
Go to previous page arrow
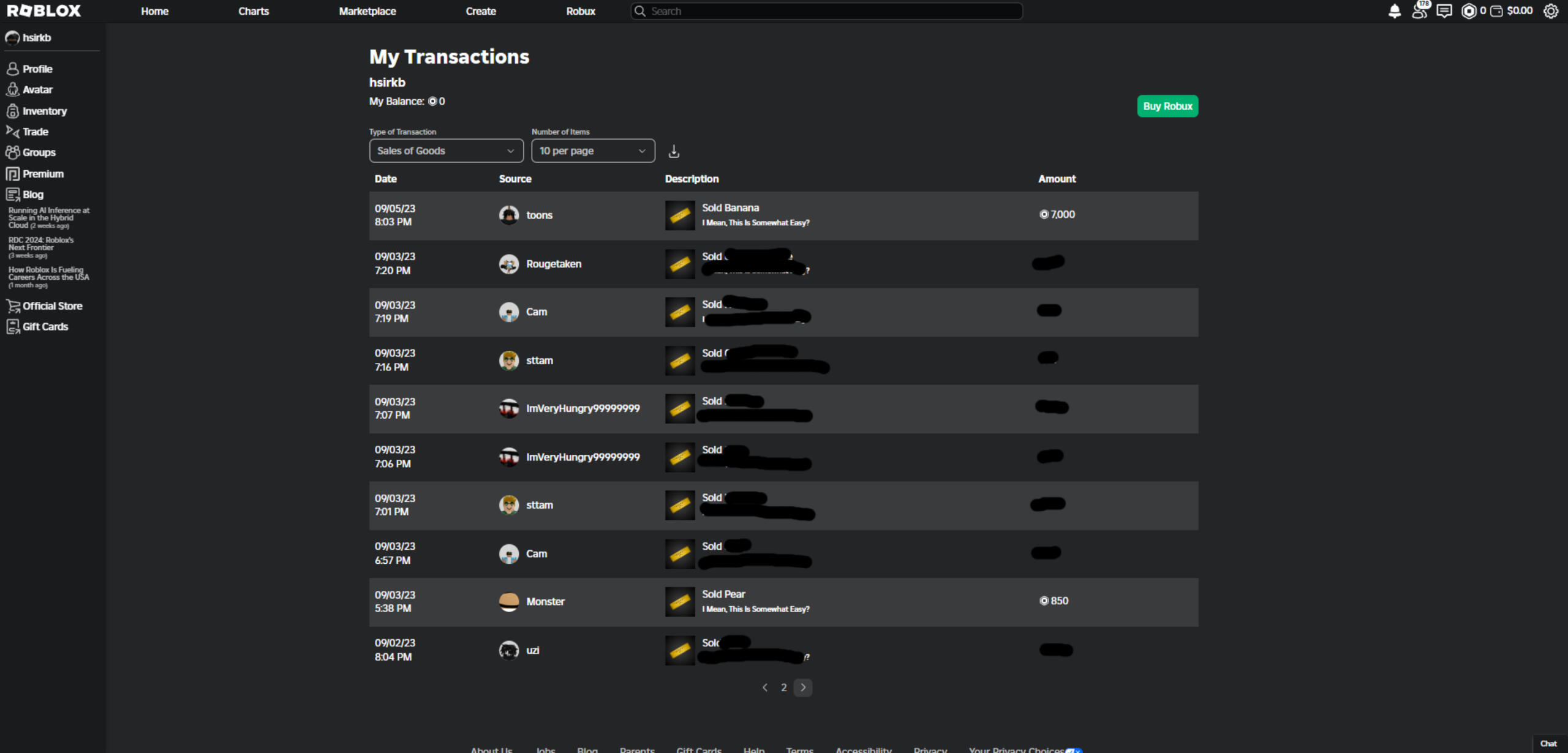point(765,687)
